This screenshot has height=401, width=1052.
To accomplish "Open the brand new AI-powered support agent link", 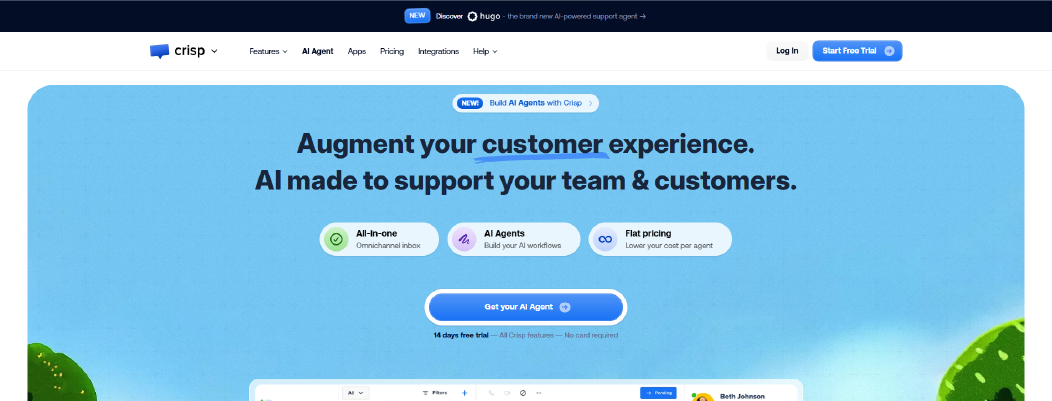I will (576, 16).
